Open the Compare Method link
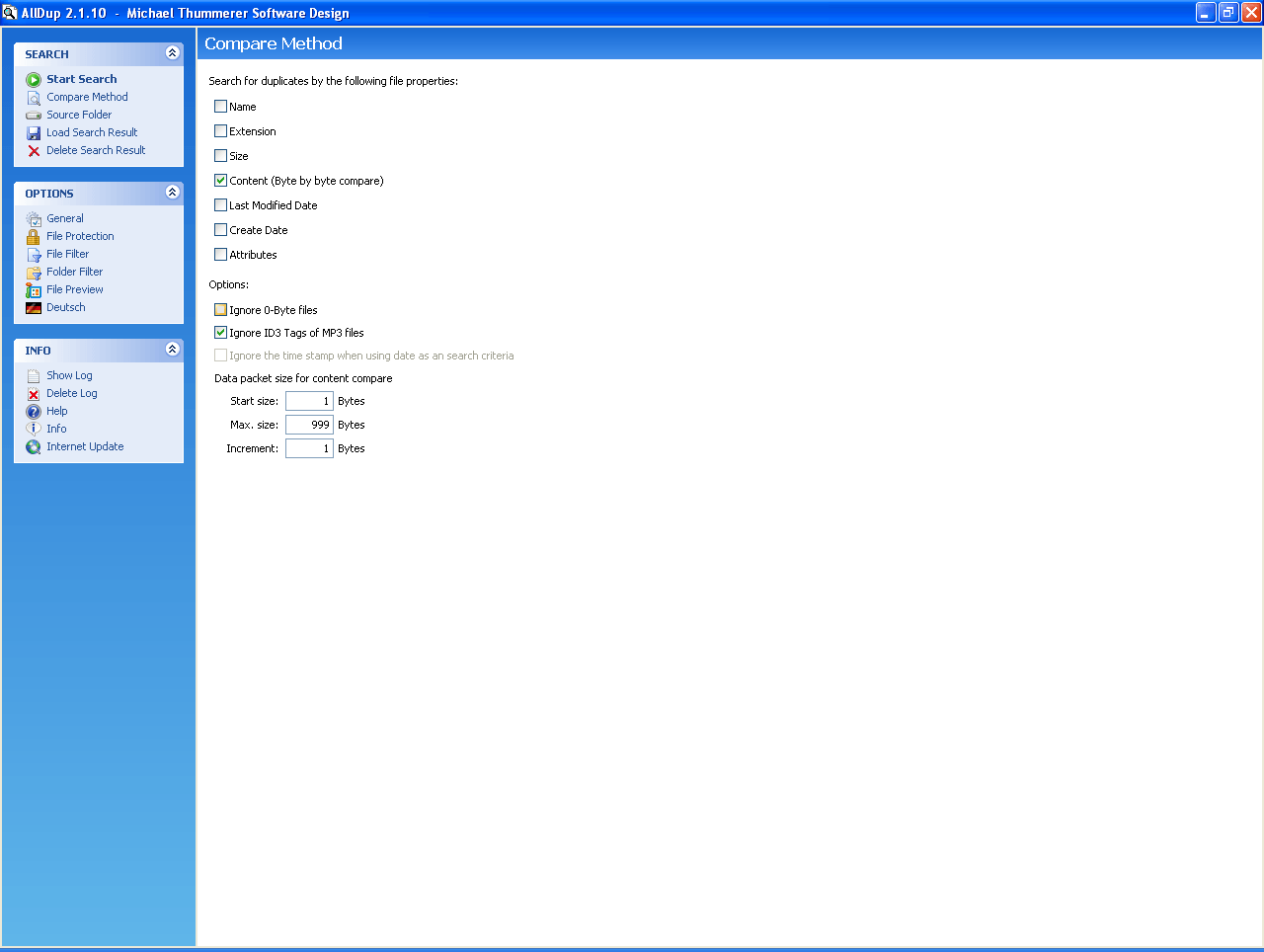Screen dimensions: 1264x952 coord(87,97)
